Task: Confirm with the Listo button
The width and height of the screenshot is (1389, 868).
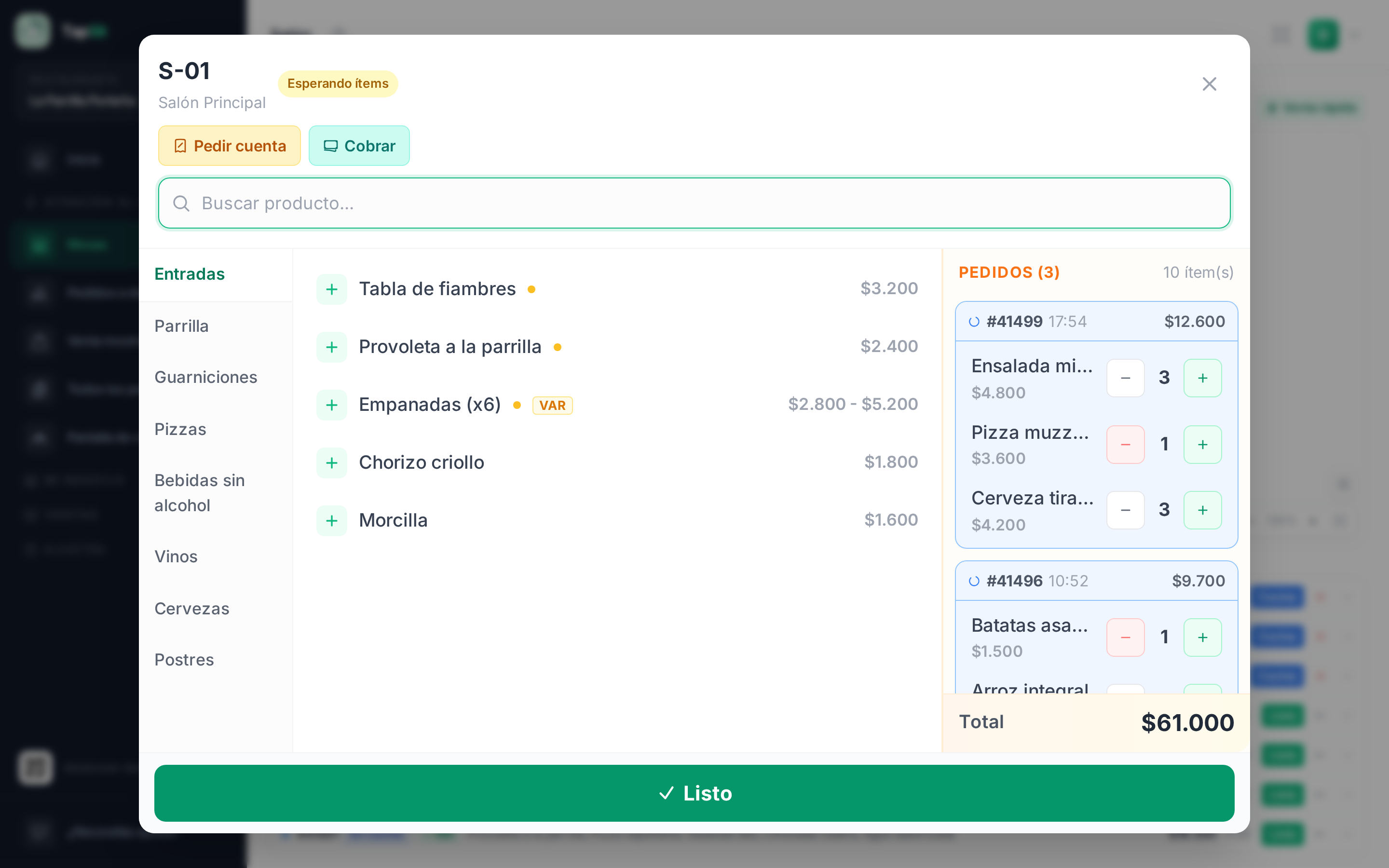Action: tap(694, 793)
